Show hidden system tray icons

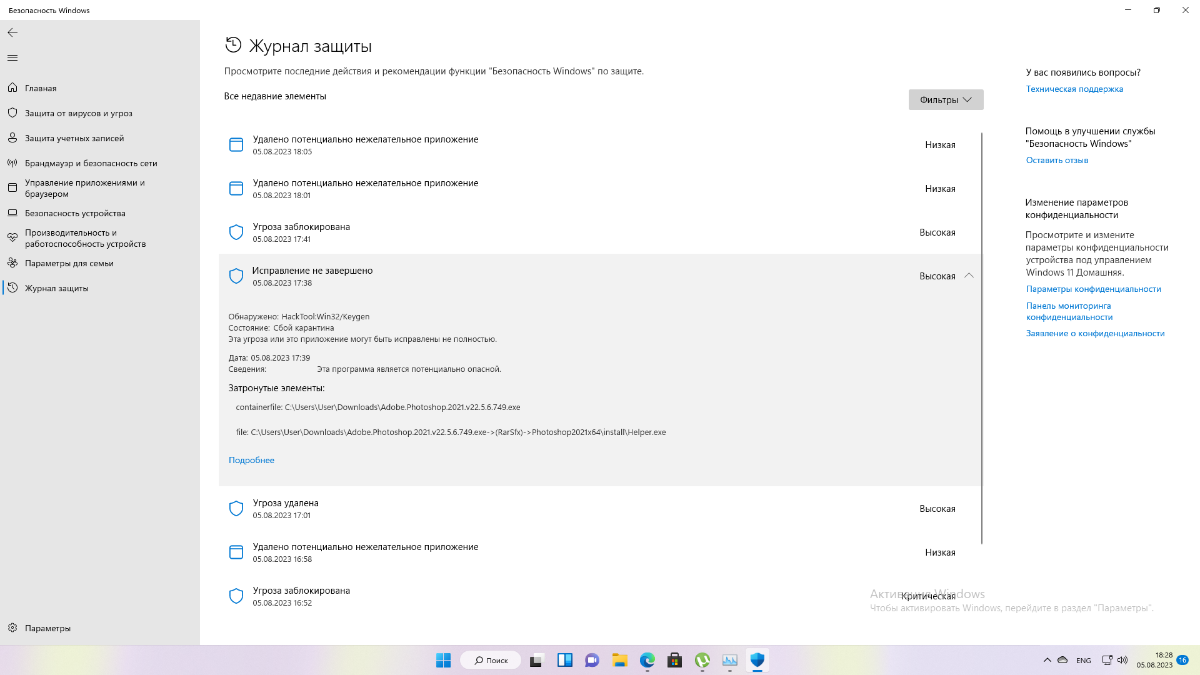pos(1047,660)
